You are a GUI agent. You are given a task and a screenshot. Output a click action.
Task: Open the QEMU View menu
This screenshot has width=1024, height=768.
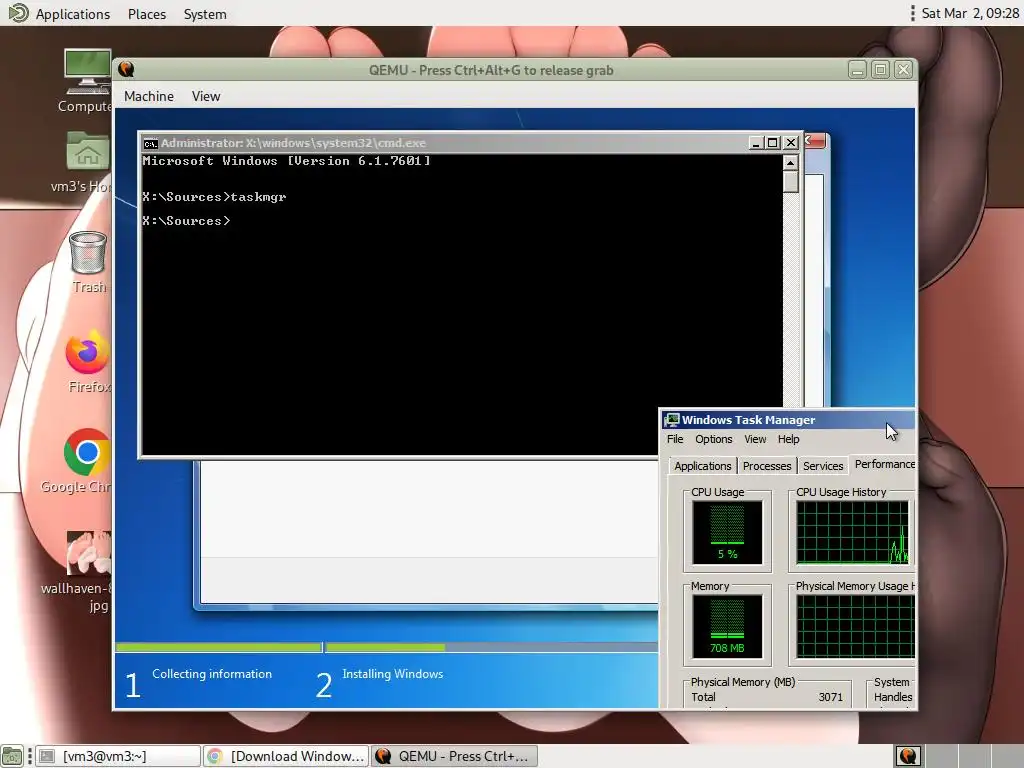coord(206,96)
